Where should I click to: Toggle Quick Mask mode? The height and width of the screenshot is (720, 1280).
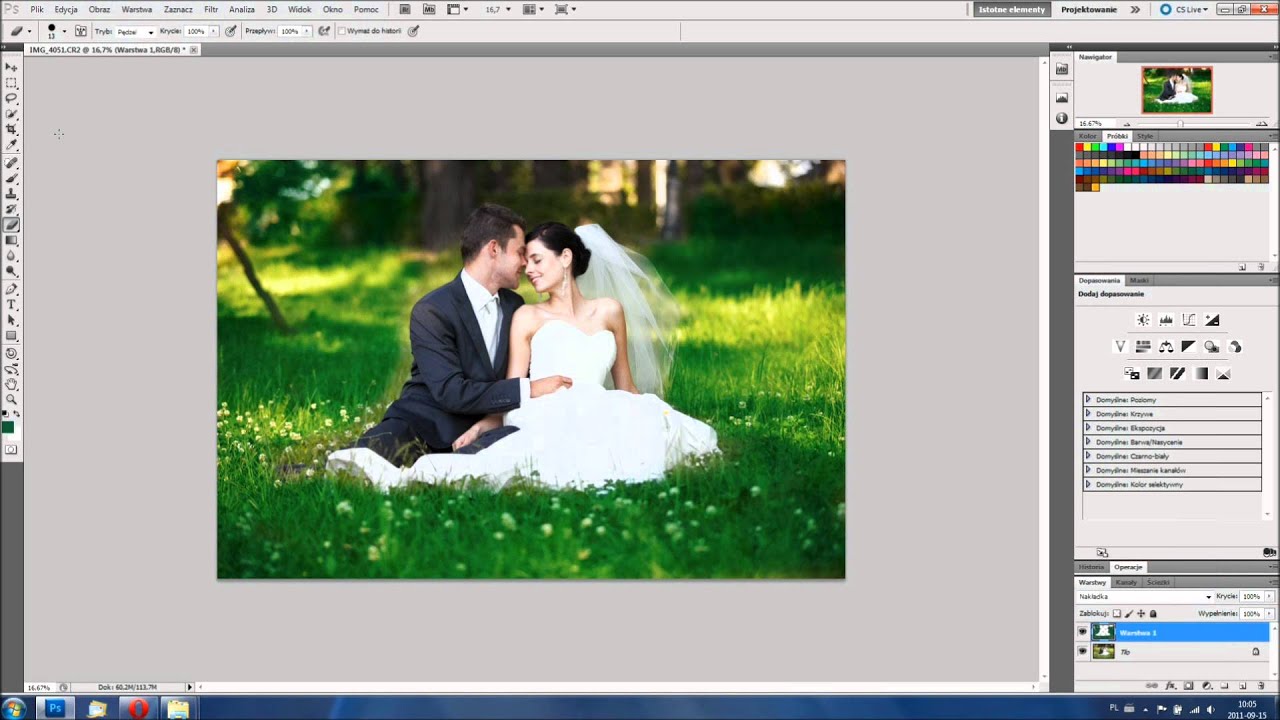pyautogui.click(x=11, y=450)
